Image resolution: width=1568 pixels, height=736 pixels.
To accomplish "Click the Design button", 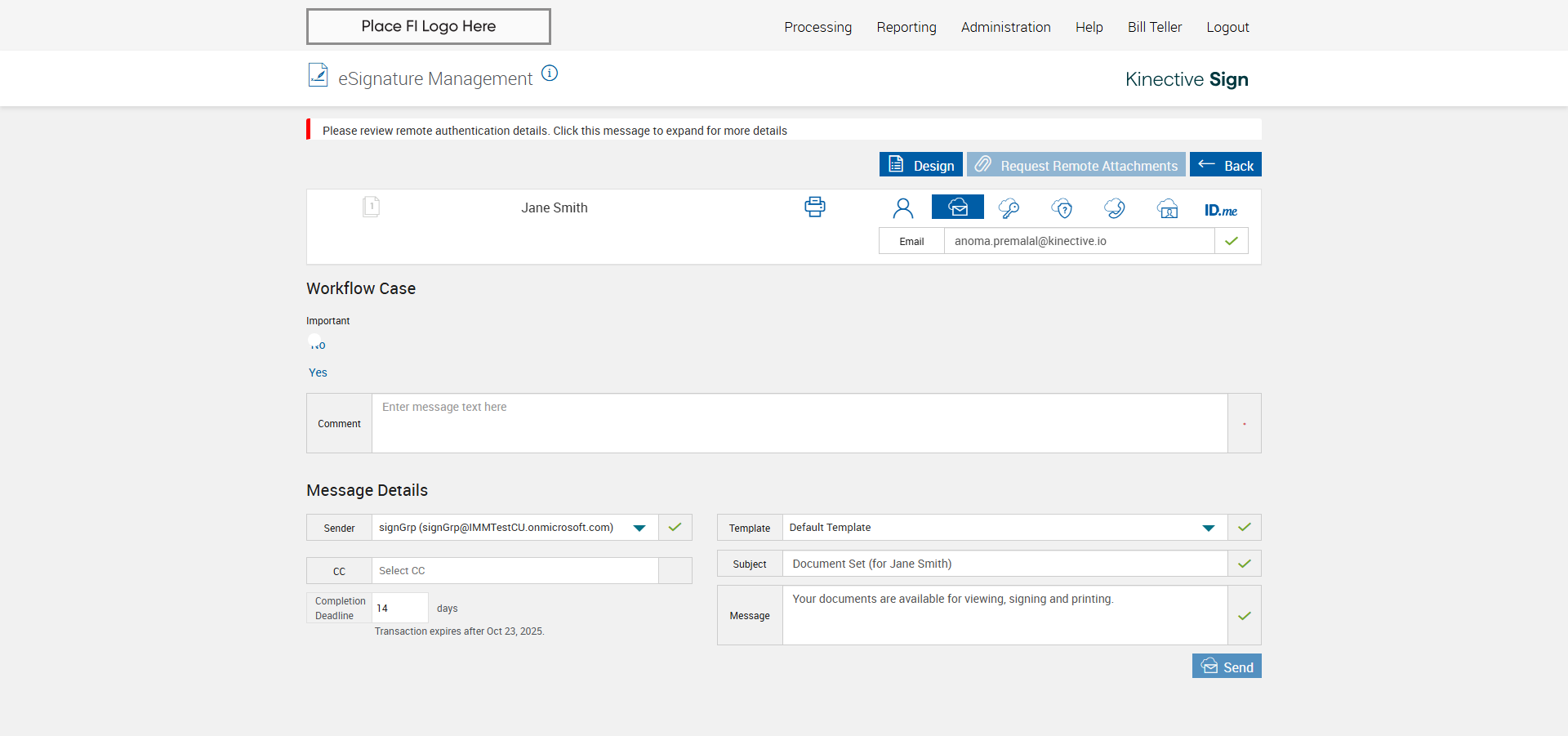I will click(920, 165).
